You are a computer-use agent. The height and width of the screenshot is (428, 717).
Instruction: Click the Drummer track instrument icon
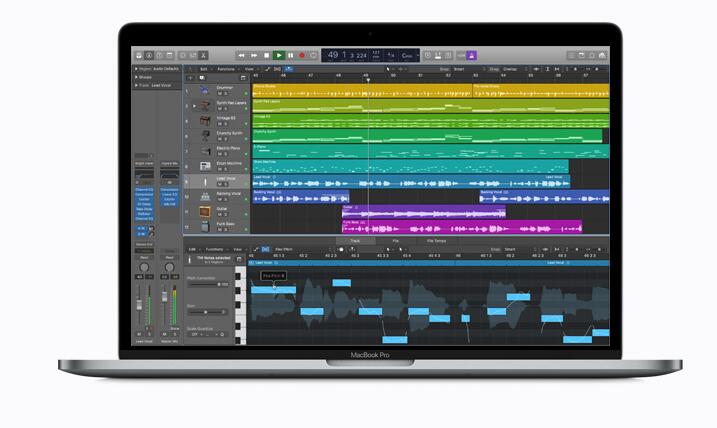pos(204,90)
